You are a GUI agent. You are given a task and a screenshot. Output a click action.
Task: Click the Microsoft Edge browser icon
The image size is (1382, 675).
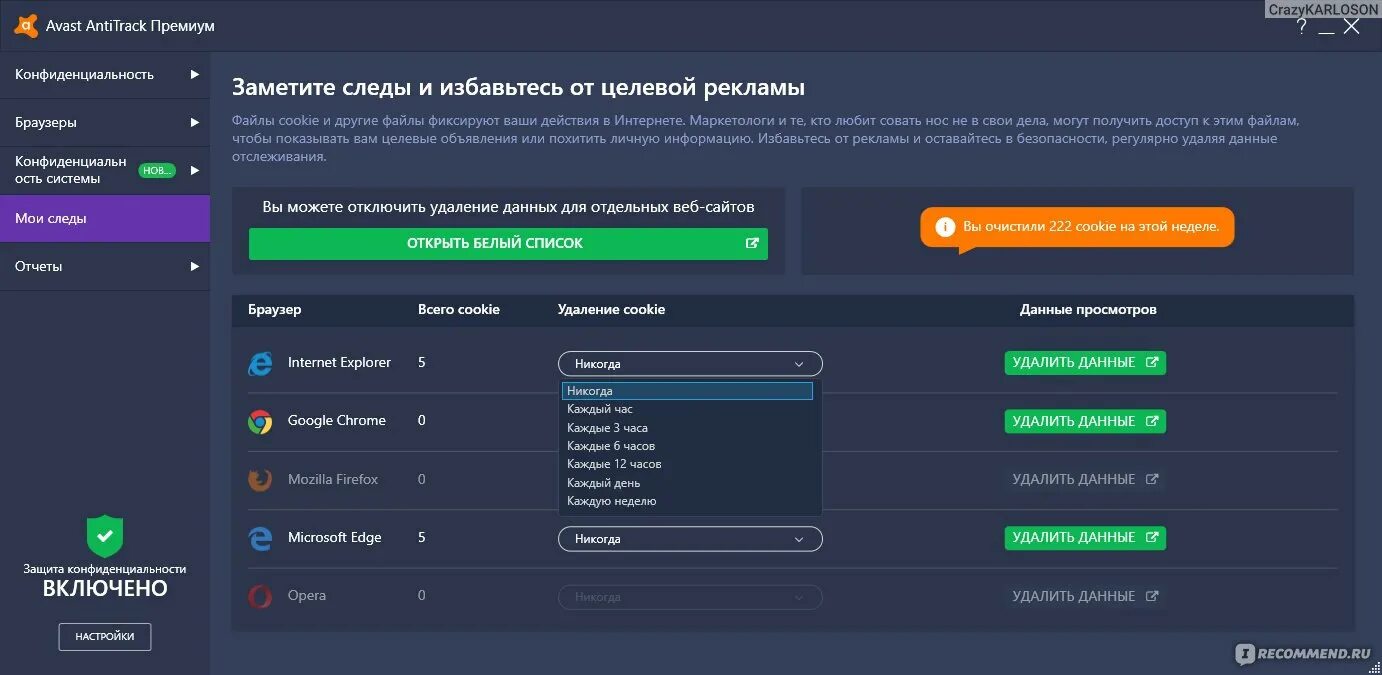(260, 538)
